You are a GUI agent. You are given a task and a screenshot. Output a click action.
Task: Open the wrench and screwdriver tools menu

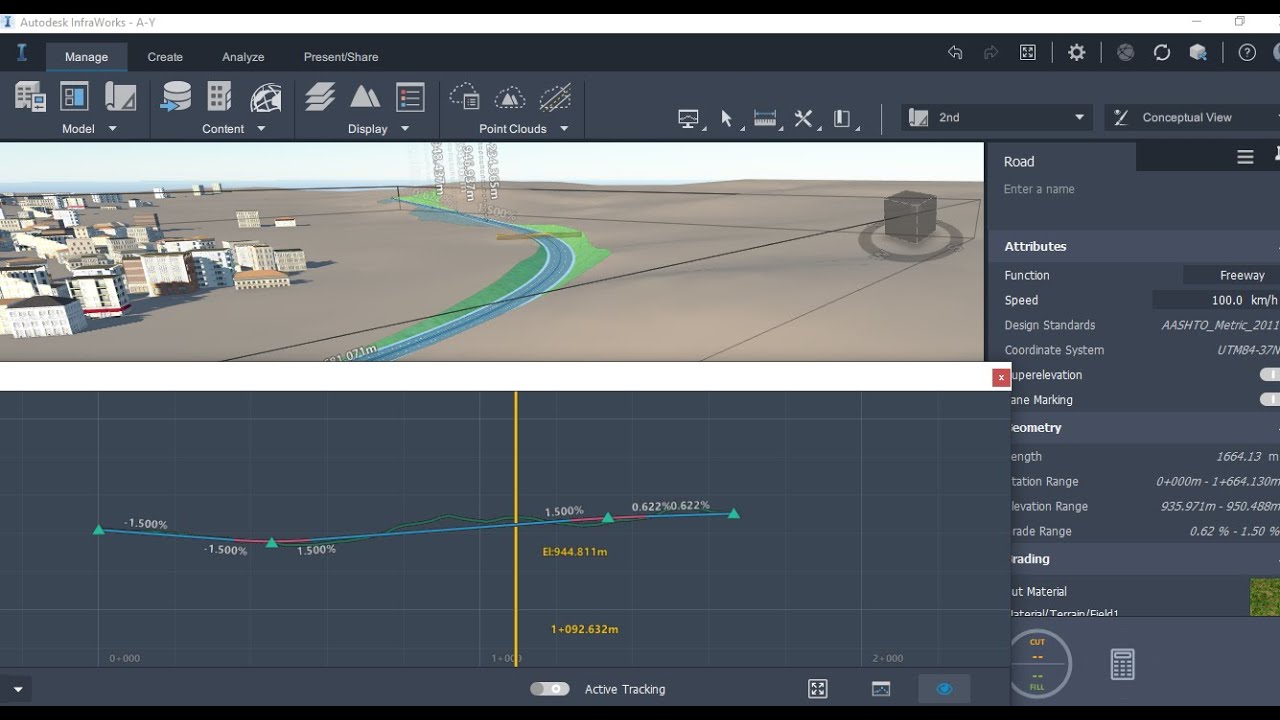click(804, 119)
